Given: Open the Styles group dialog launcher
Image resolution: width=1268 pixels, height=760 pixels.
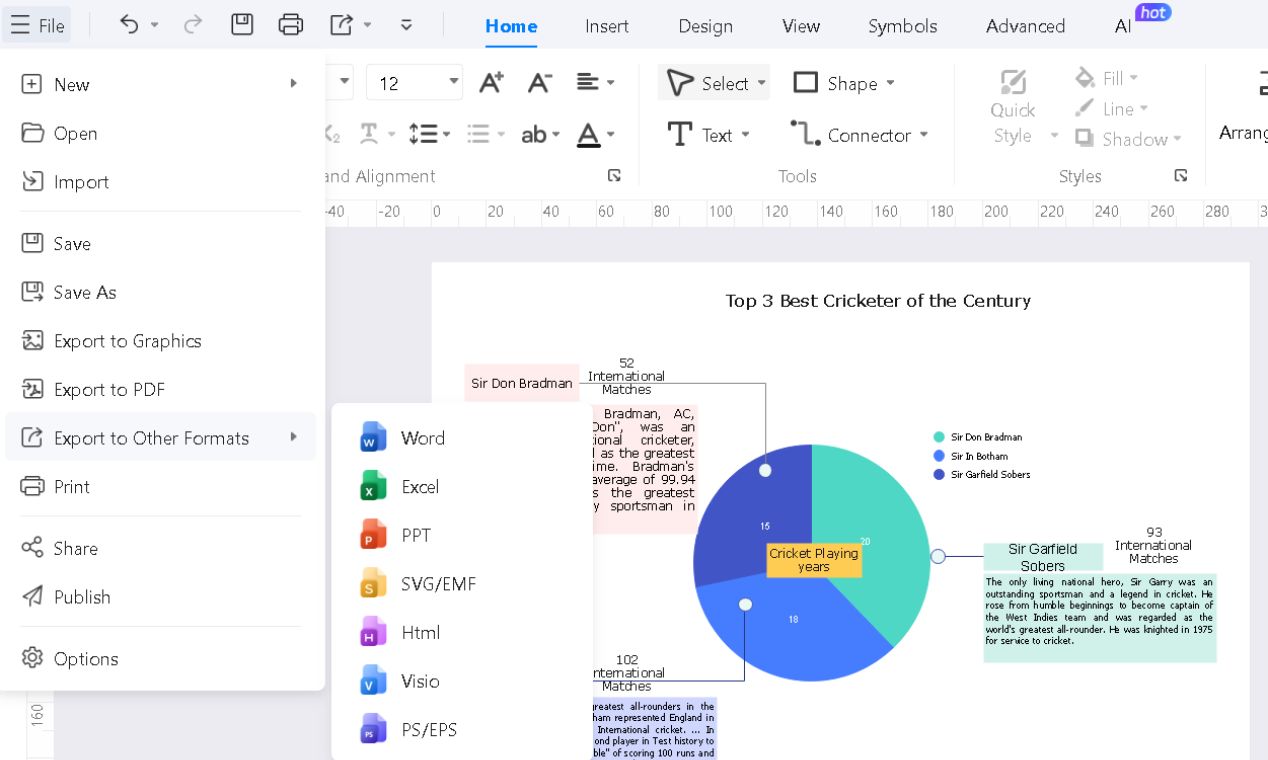Looking at the screenshot, I should coord(1181,176).
